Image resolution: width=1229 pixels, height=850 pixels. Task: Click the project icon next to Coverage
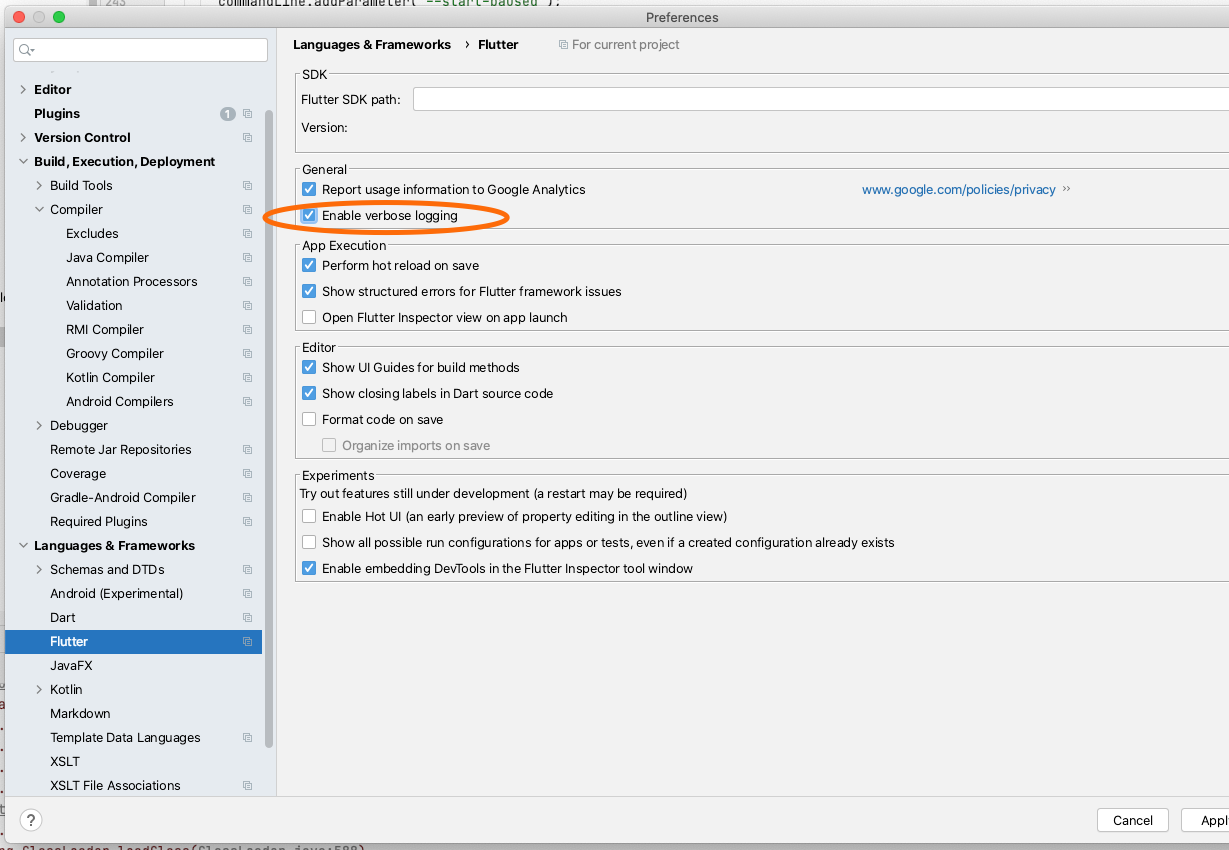[247, 473]
